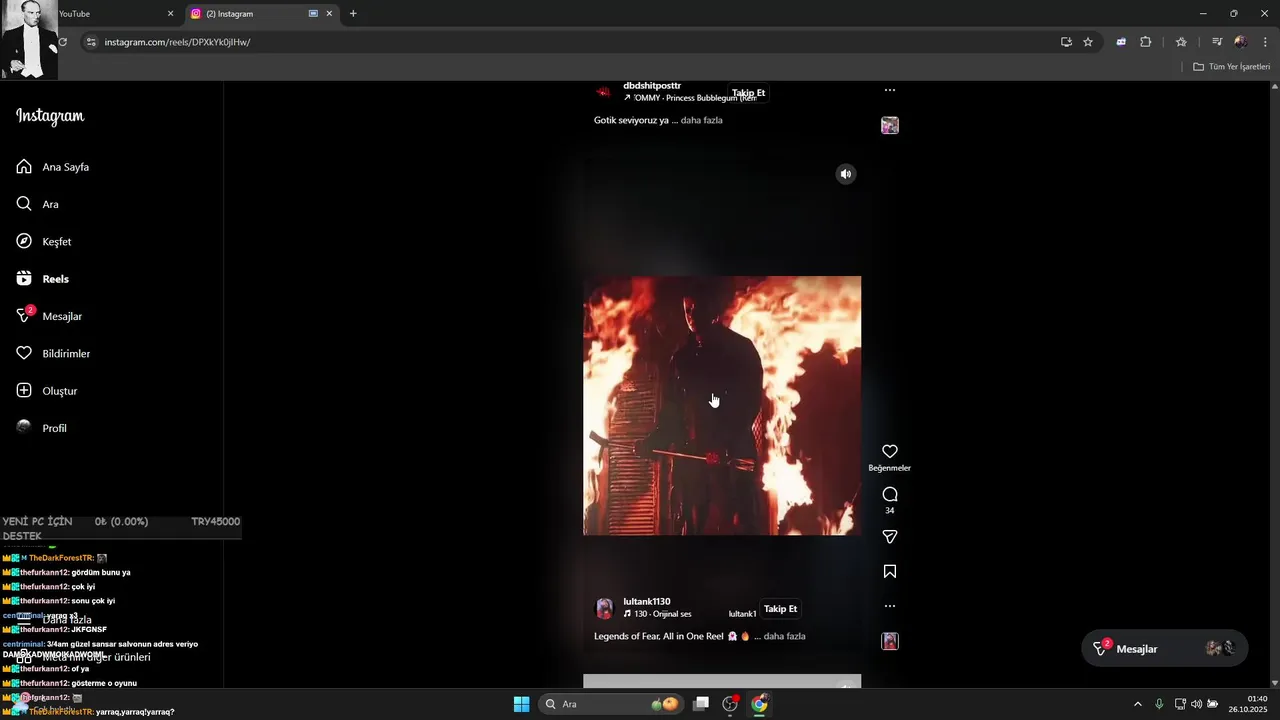Click the burning figure reel video

tap(722, 405)
